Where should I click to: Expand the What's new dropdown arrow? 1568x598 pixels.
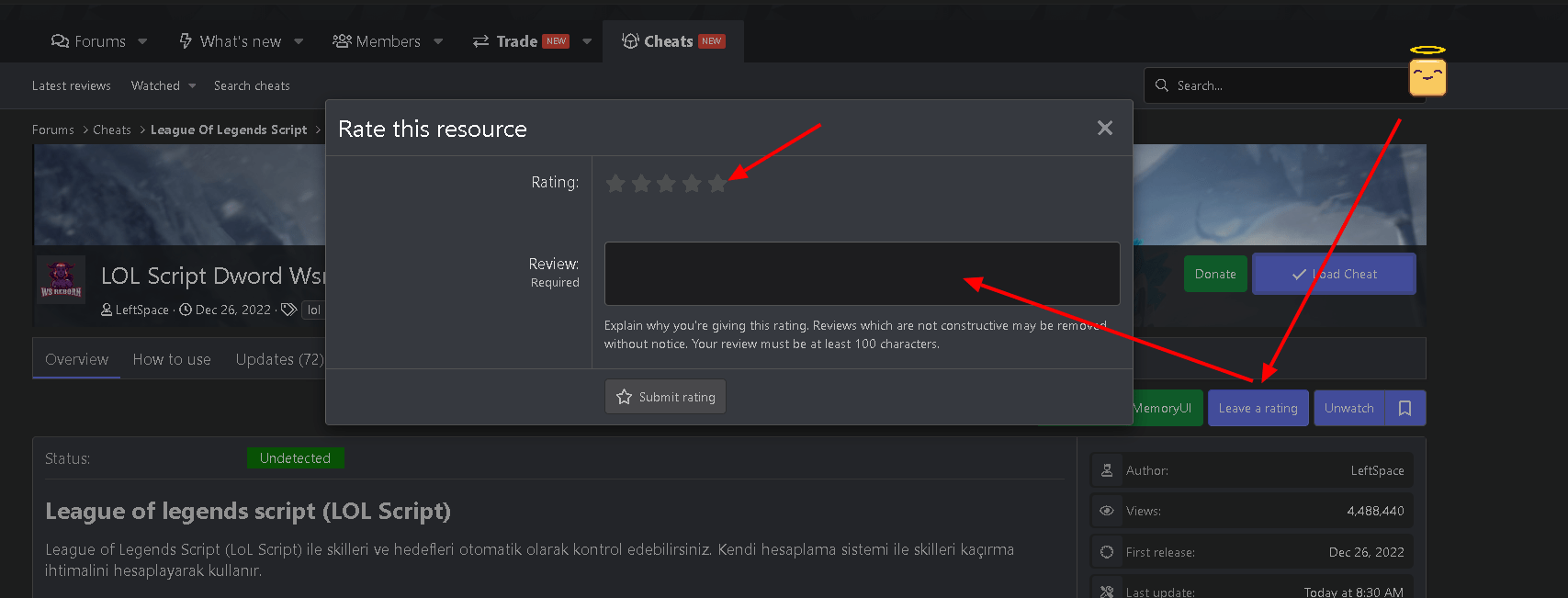(x=299, y=41)
